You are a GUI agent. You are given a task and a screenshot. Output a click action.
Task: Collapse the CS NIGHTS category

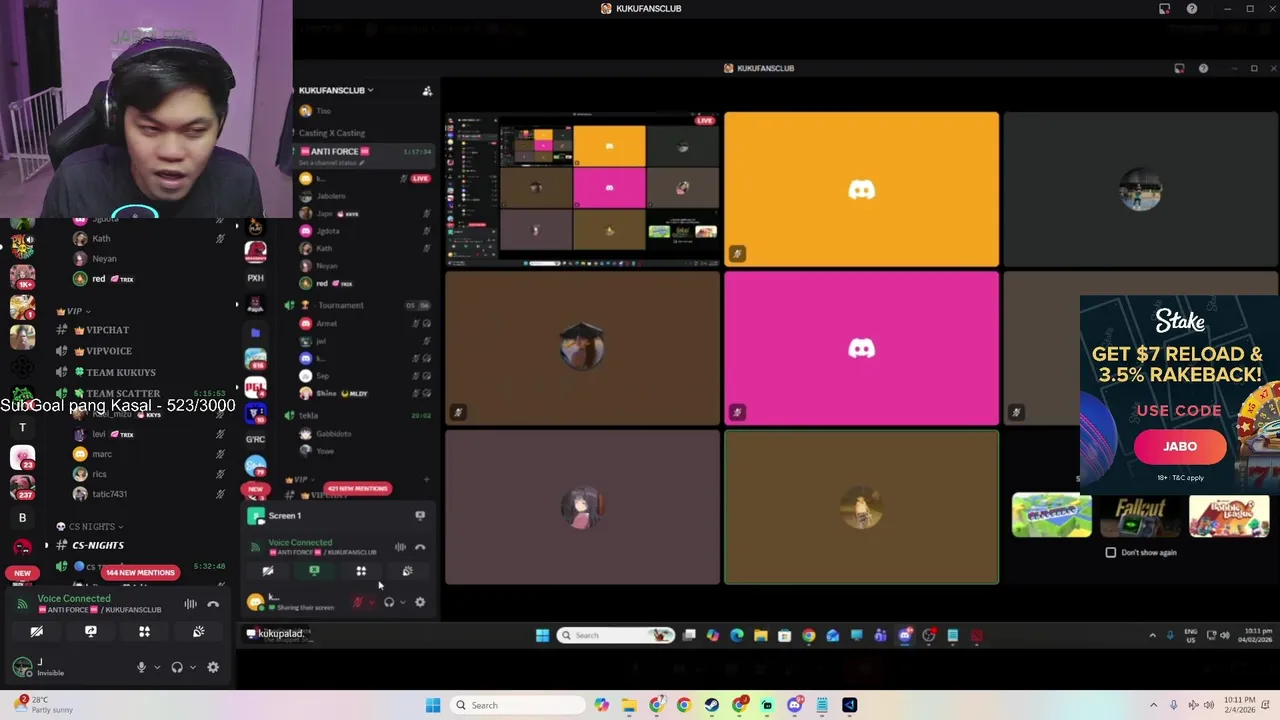coord(89,526)
